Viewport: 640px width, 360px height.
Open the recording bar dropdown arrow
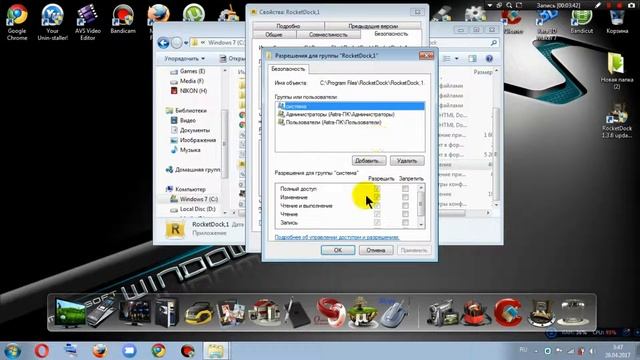[x=490, y=5]
